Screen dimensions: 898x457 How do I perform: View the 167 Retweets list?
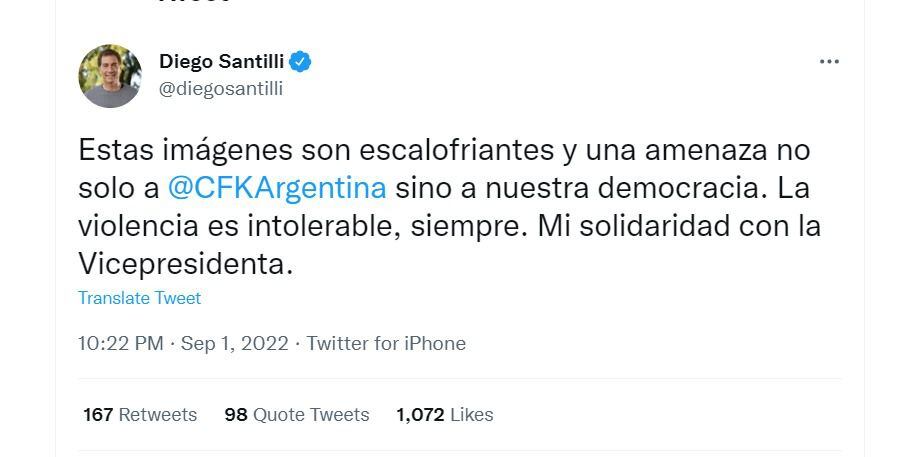tap(140, 414)
